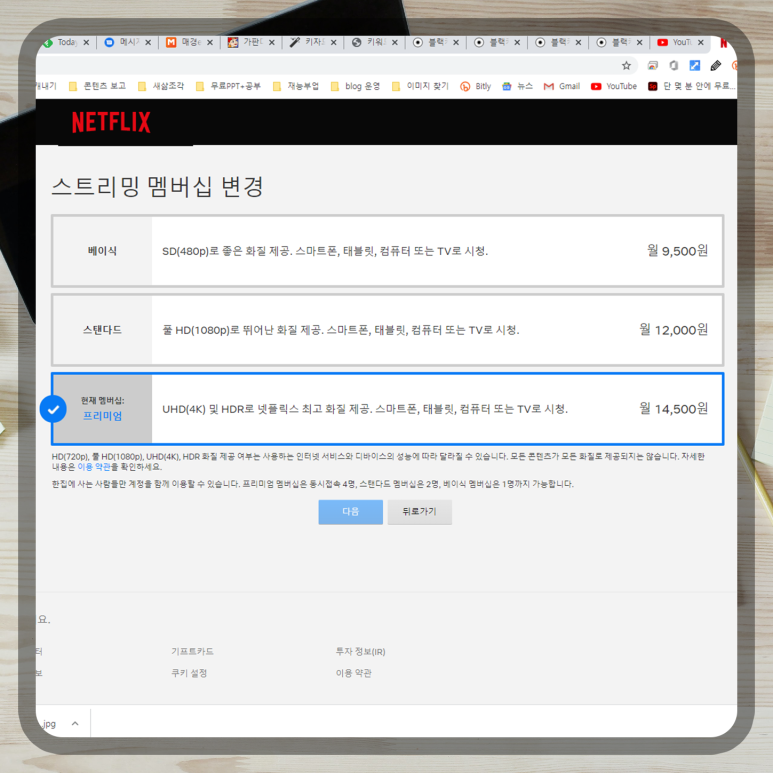Screen dimensions: 773x773
Task: Click the 뒤로가기 button
Action: click(x=420, y=512)
